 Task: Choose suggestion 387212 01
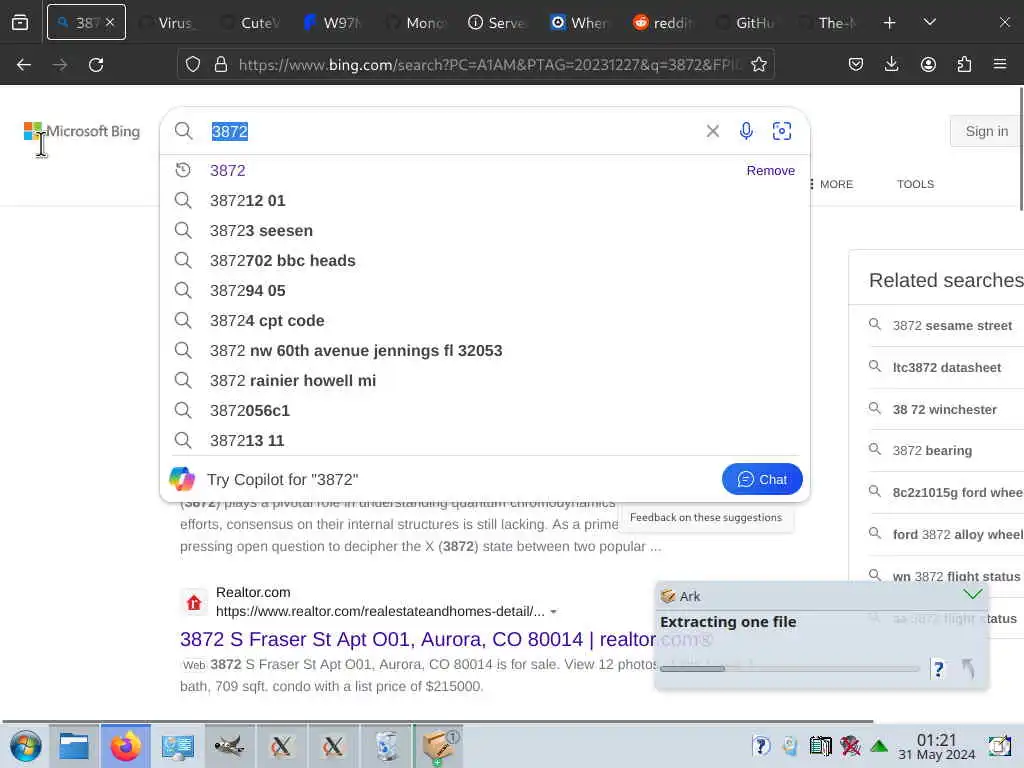pyautogui.click(x=485, y=200)
